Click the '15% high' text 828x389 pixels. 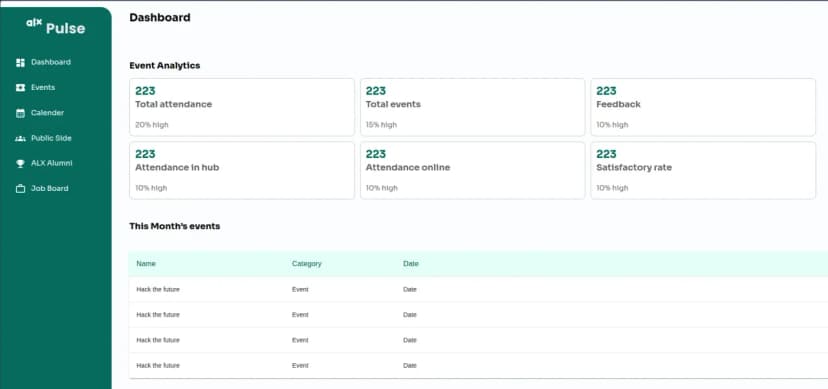[x=381, y=125]
